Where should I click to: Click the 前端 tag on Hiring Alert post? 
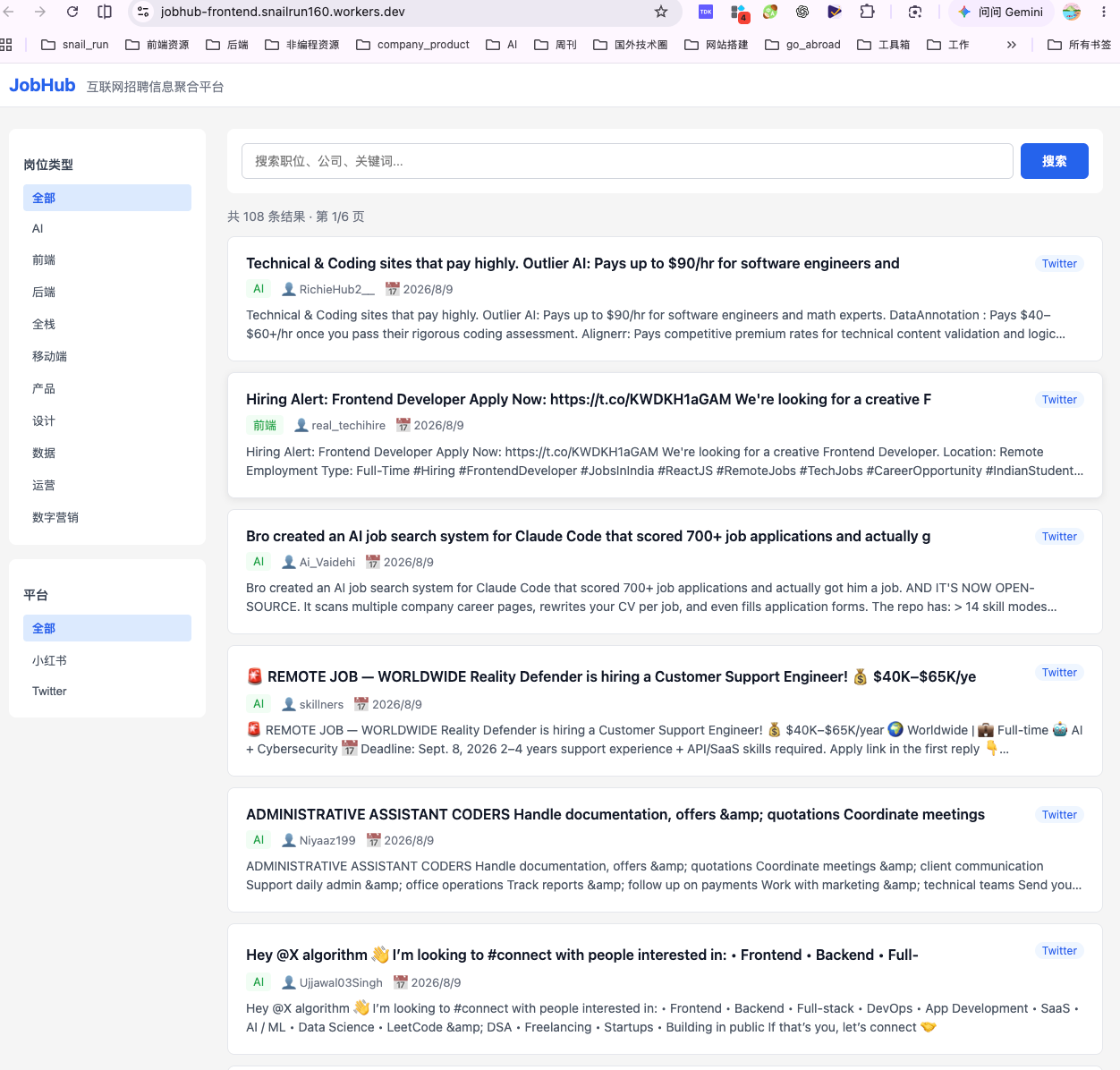[x=265, y=425]
